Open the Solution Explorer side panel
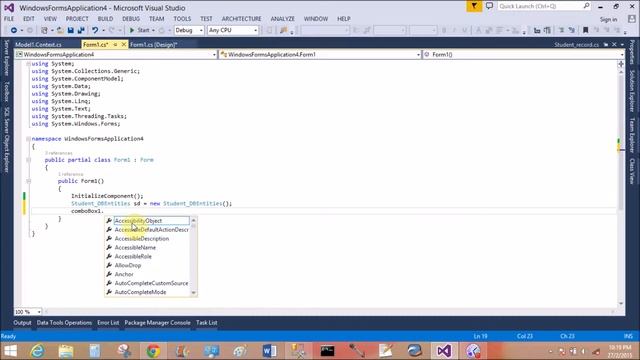The image size is (640, 360). tap(632, 91)
